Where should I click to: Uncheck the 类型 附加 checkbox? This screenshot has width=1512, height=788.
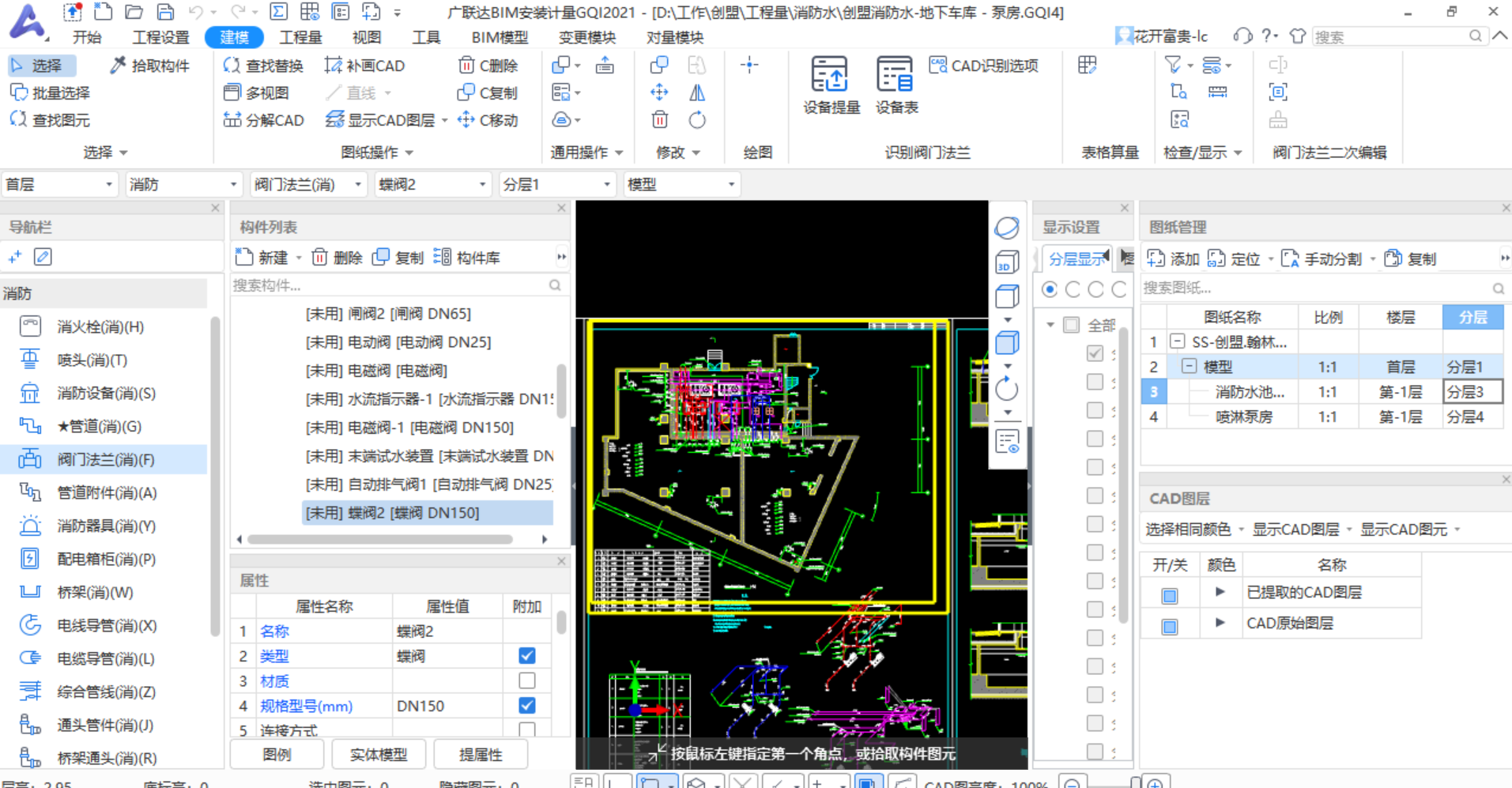click(x=527, y=655)
